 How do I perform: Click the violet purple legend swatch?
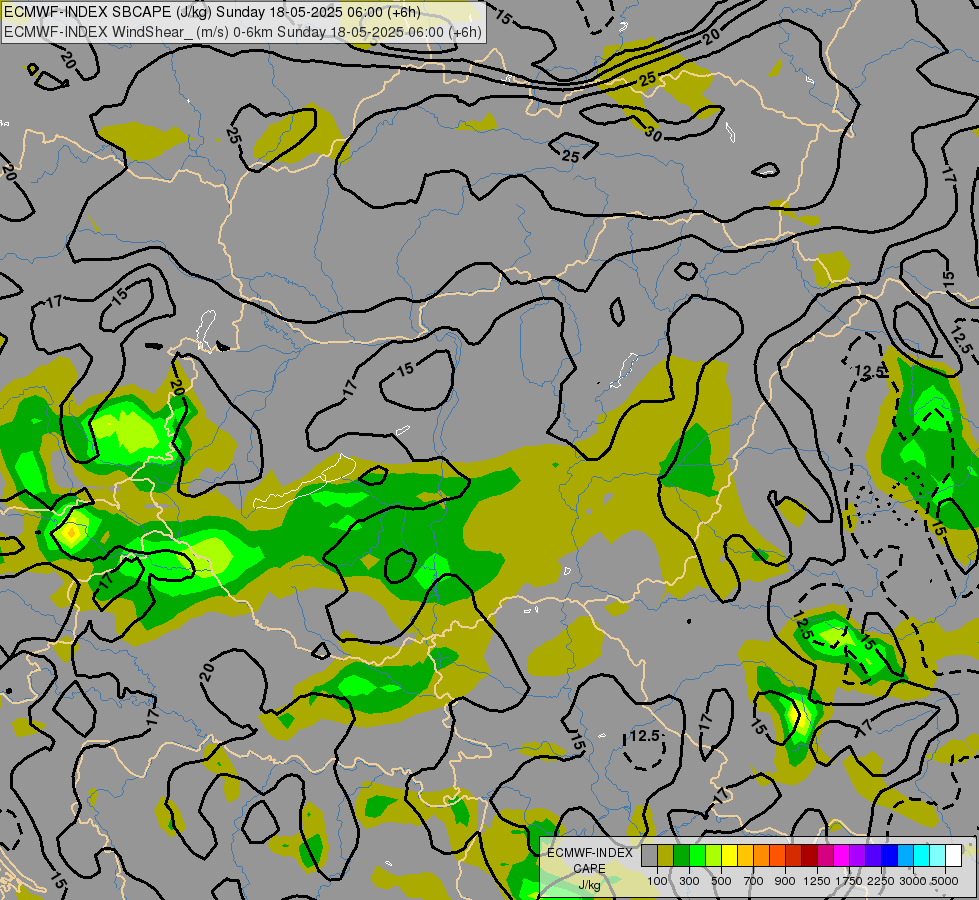(x=858, y=855)
